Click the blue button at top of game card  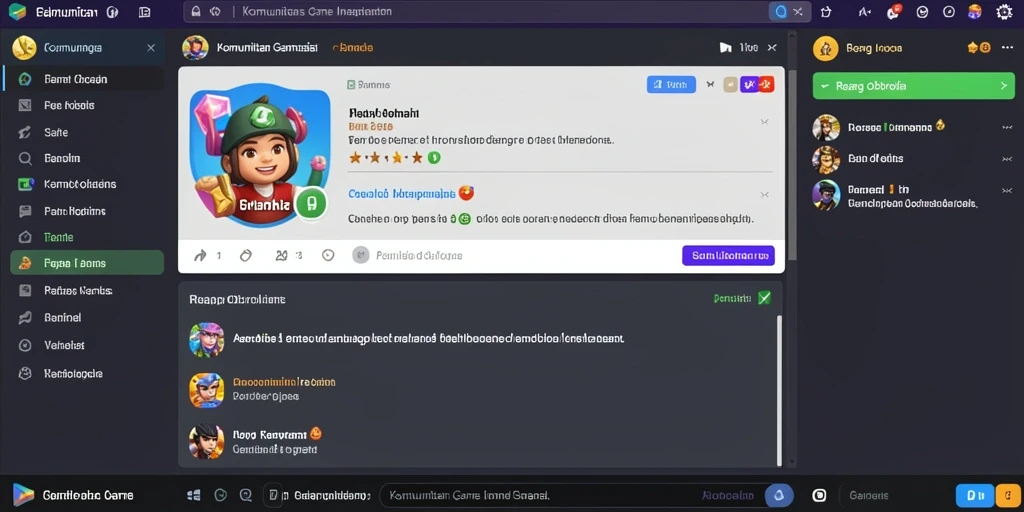click(671, 84)
